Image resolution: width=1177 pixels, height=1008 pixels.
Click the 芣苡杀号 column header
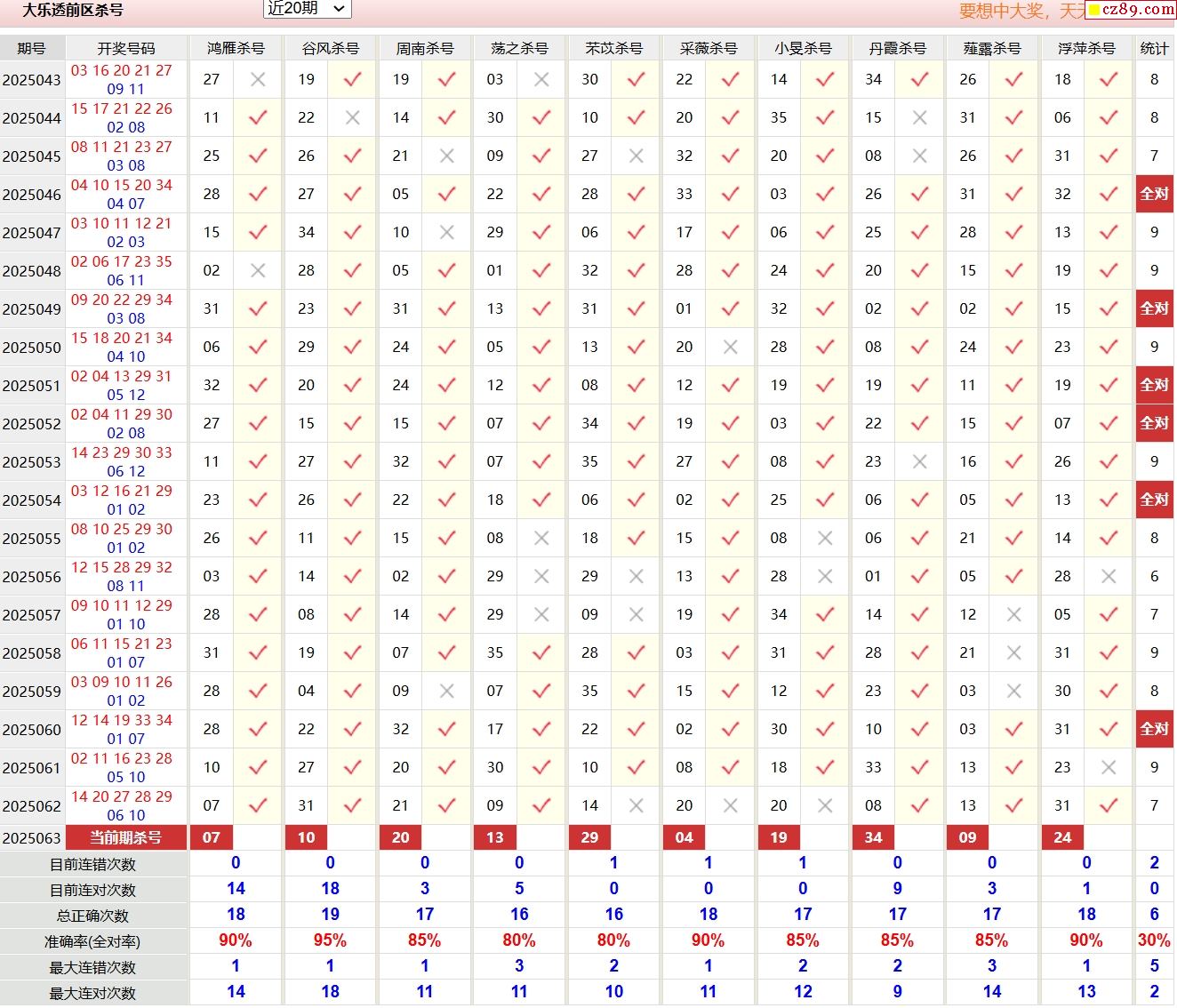tap(614, 48)
